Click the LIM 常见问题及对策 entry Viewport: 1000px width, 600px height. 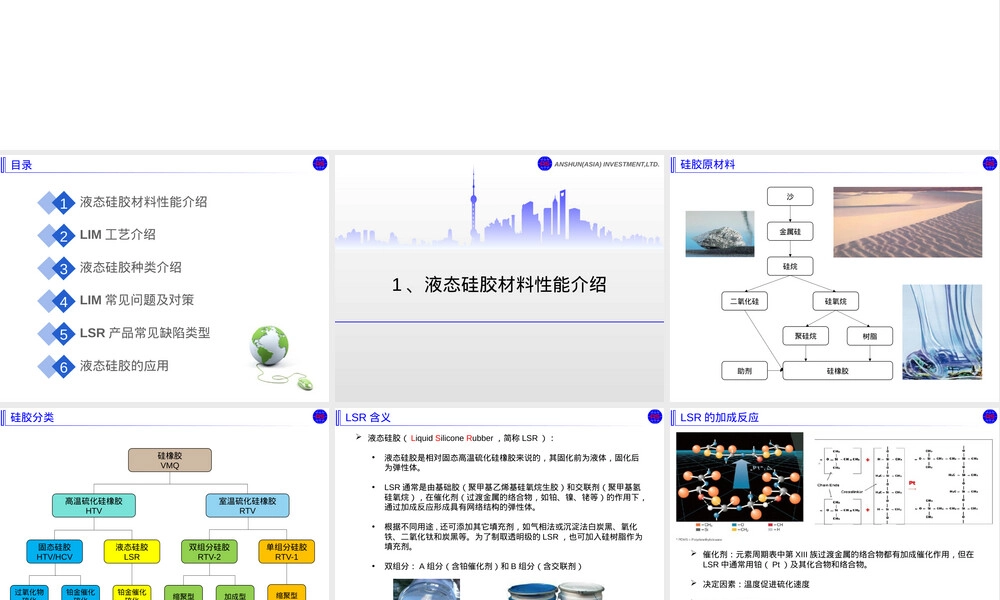[x=136, y=300]
